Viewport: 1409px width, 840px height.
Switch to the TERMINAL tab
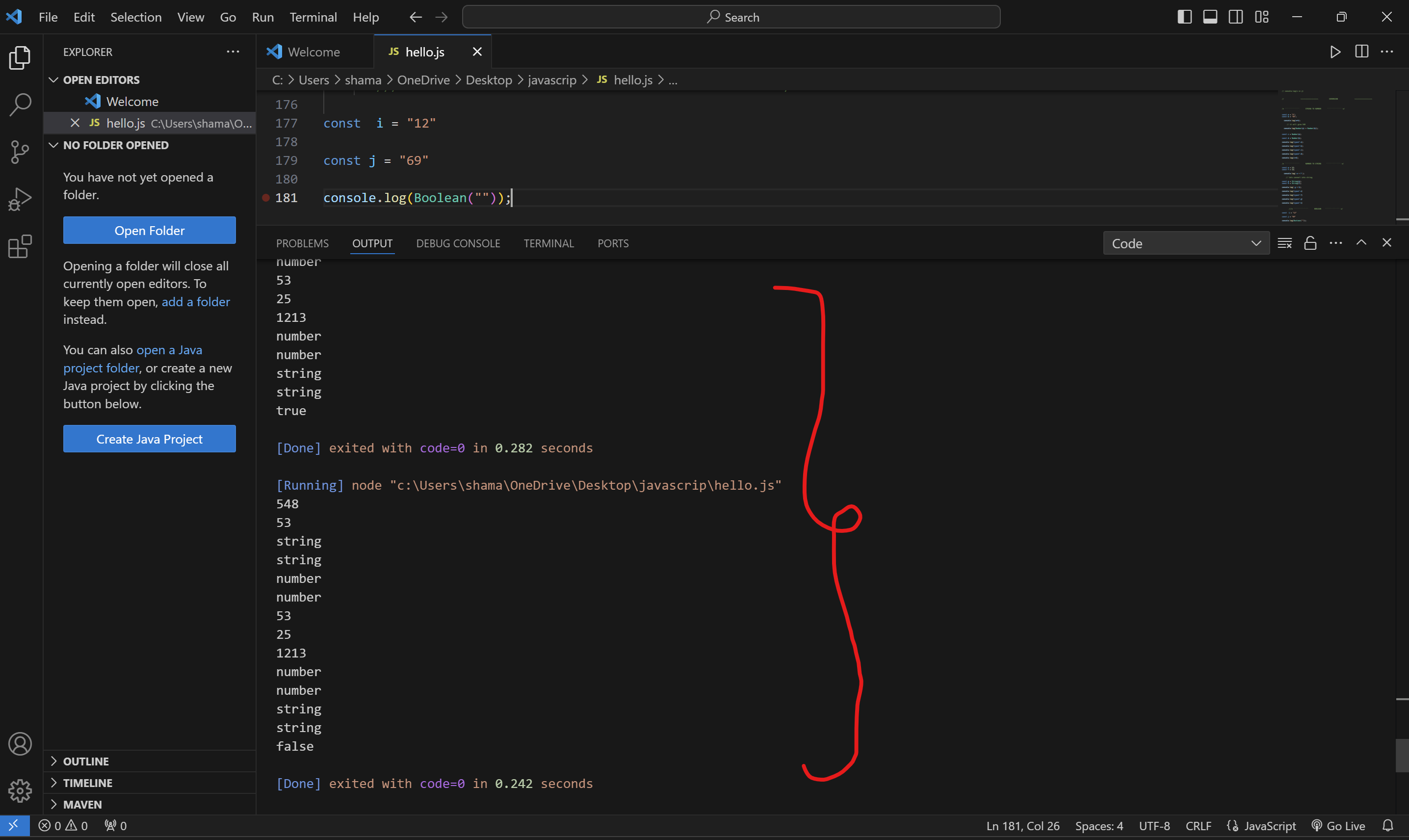tap(548, 243)
